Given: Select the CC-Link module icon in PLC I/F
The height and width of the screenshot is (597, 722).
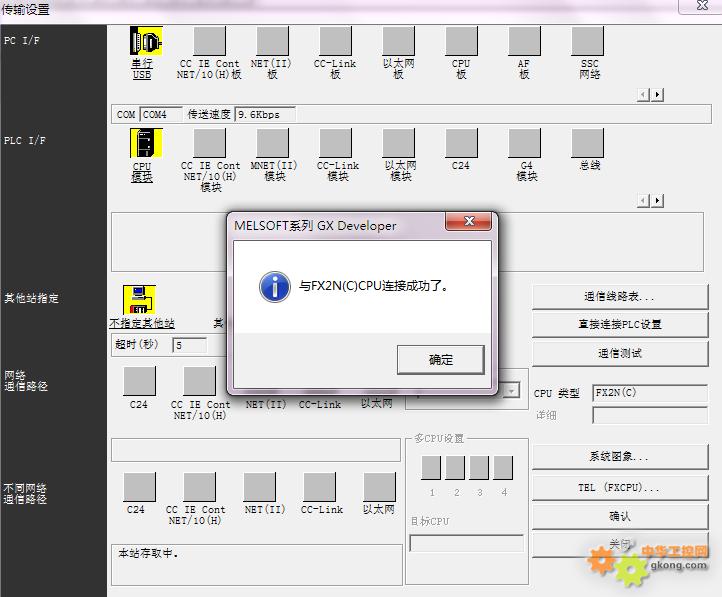Looking at the screenshot, I should pyautogui.click(x=336, y=143).
